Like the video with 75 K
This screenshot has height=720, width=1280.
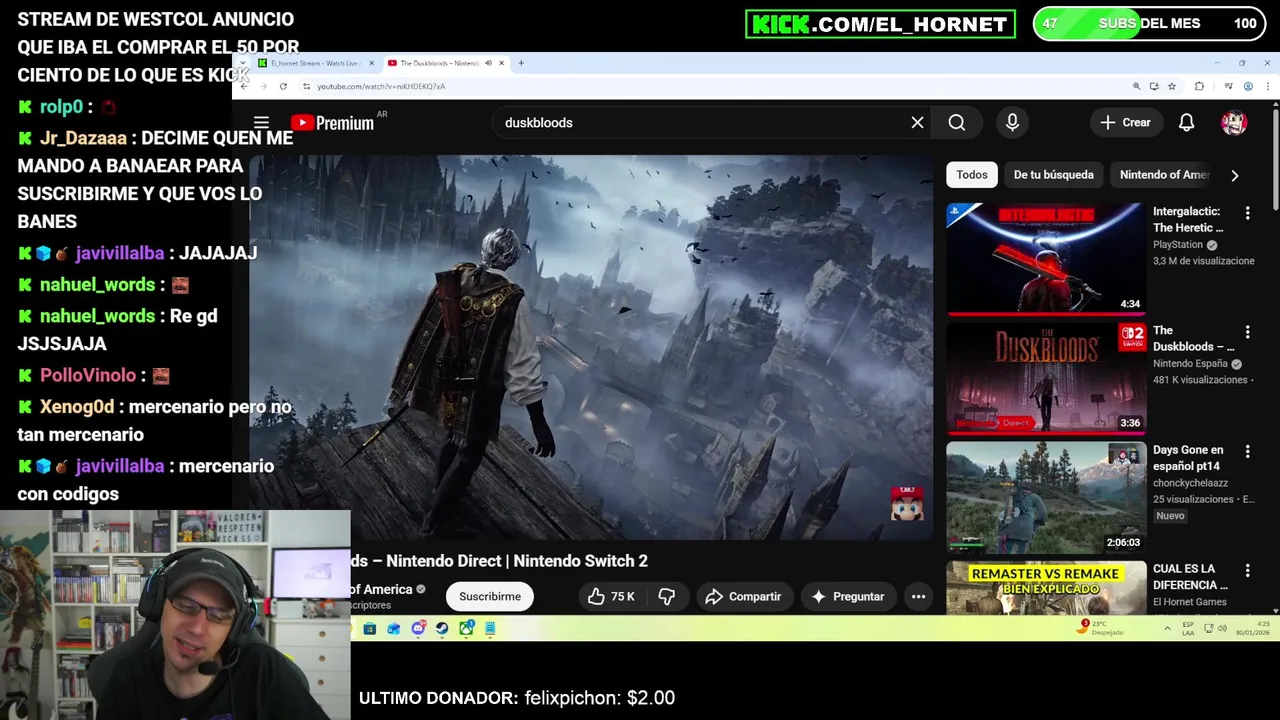pyautogui.click(x=611, y=596)
